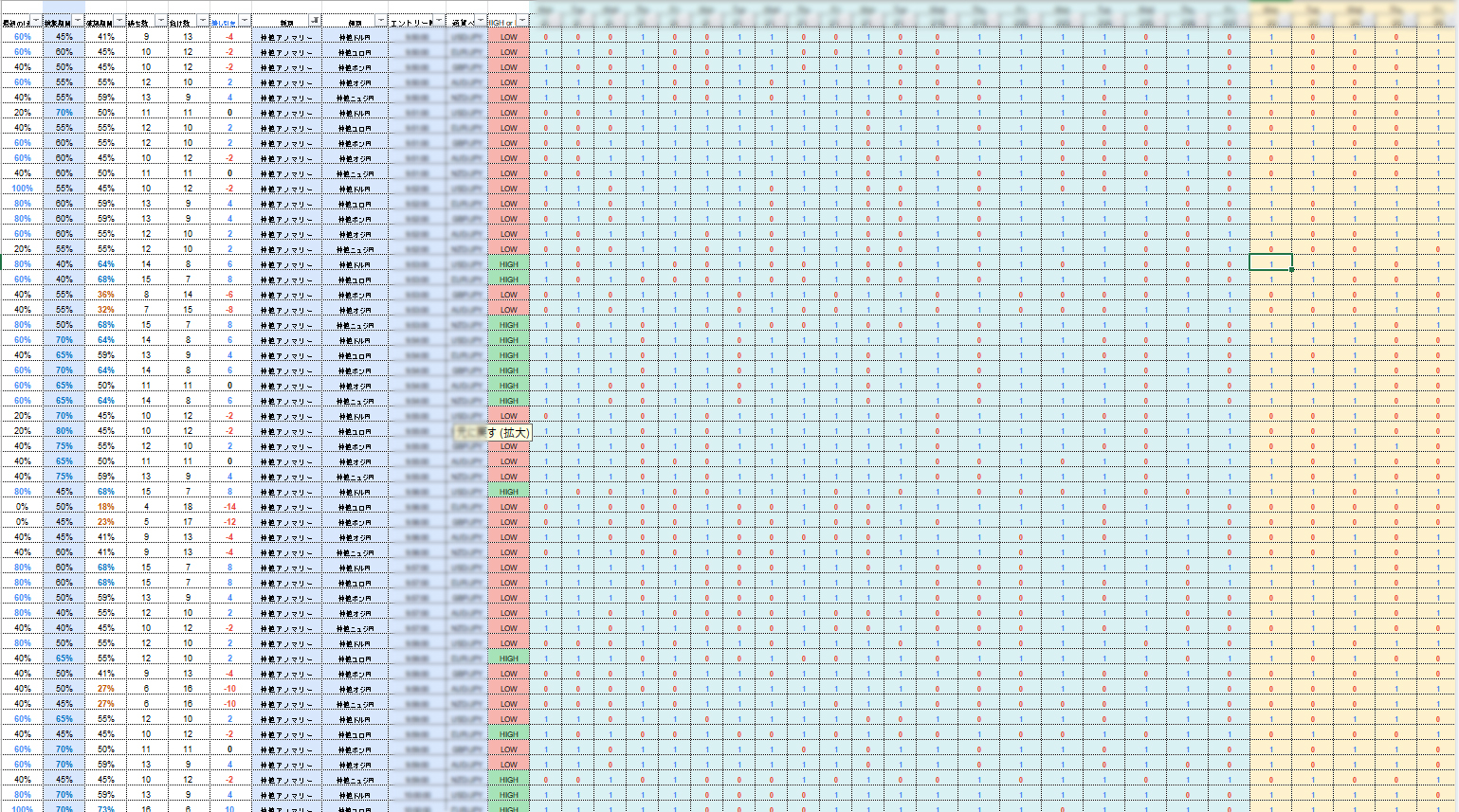This screenshot has width=1459, height=812.
Task: Open filter dropdown on 負け数 column header
Action: [203, 21]
